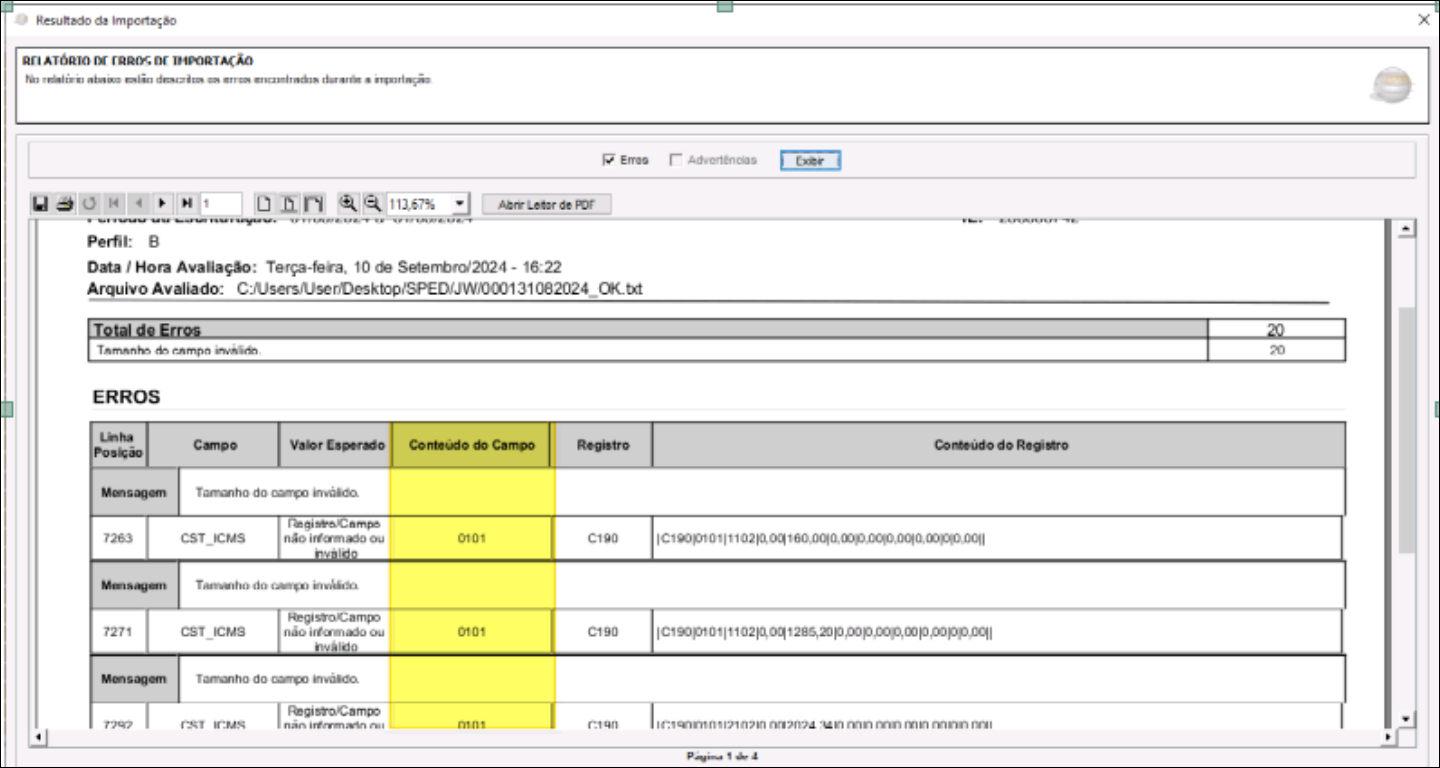
Task: Click the vertical scrollbar thumb
Action: (1407, 430)
